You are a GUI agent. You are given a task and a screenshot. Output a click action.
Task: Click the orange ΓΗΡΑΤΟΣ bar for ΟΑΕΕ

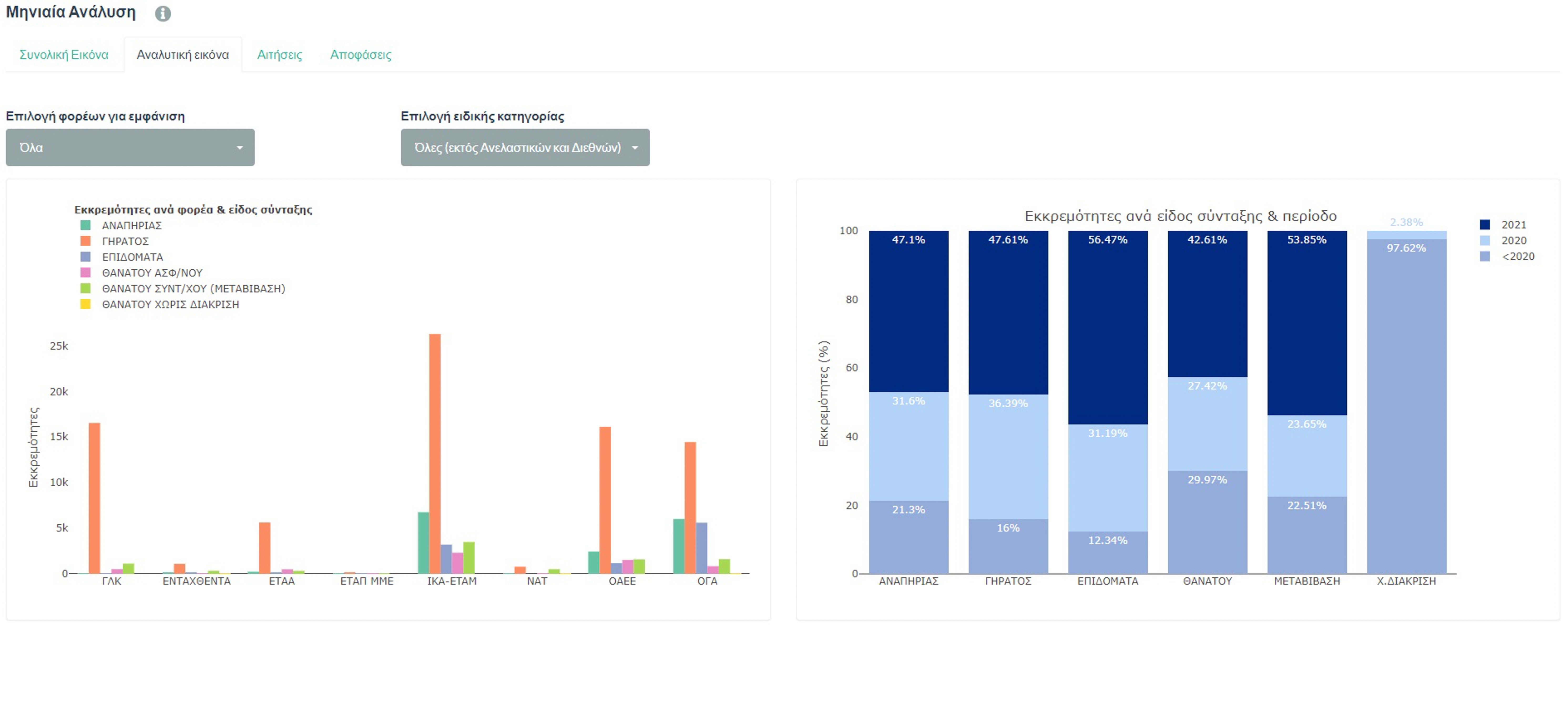[x=605, y=500]
